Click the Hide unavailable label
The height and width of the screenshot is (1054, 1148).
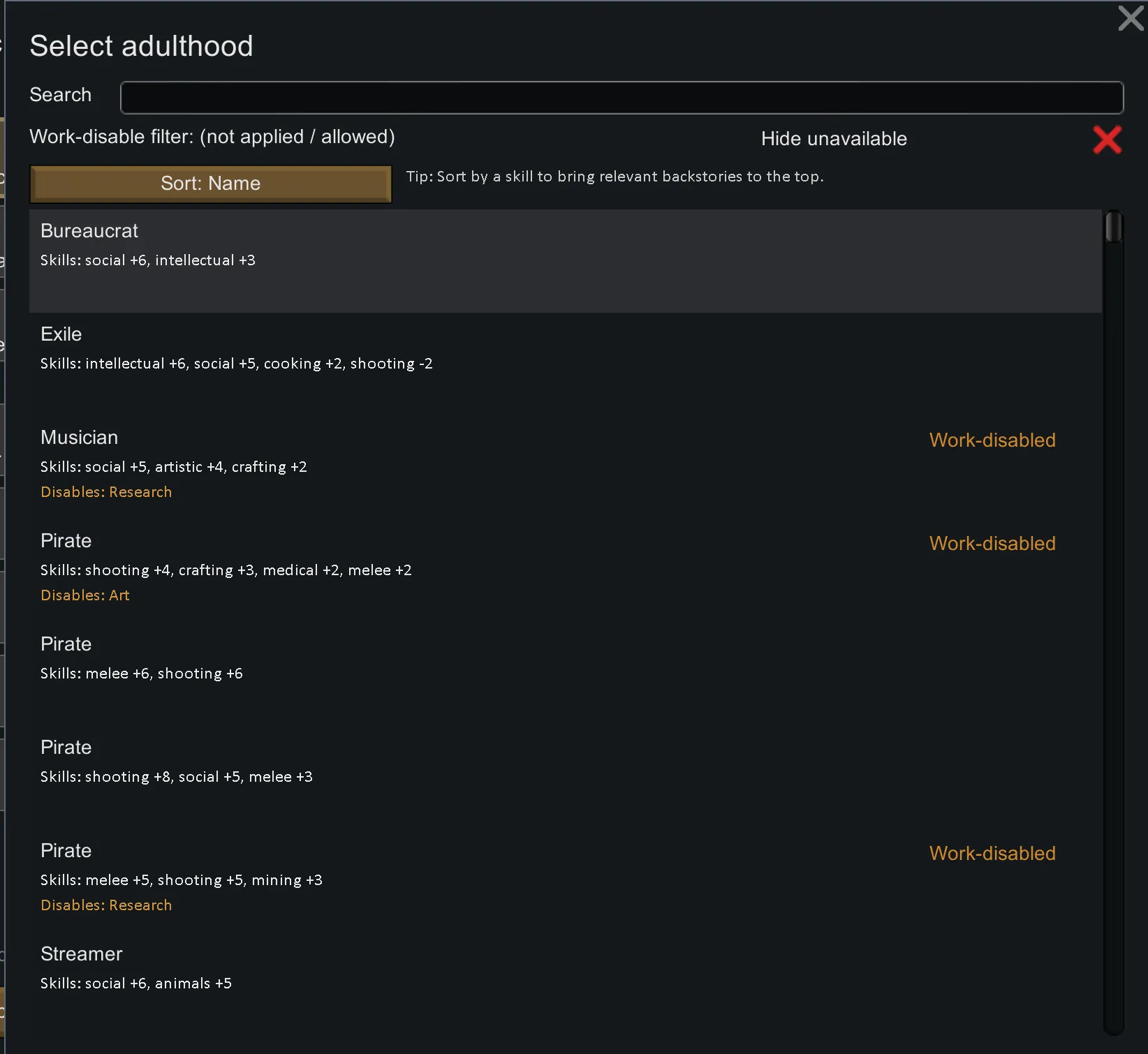click(x=833, y=139)
